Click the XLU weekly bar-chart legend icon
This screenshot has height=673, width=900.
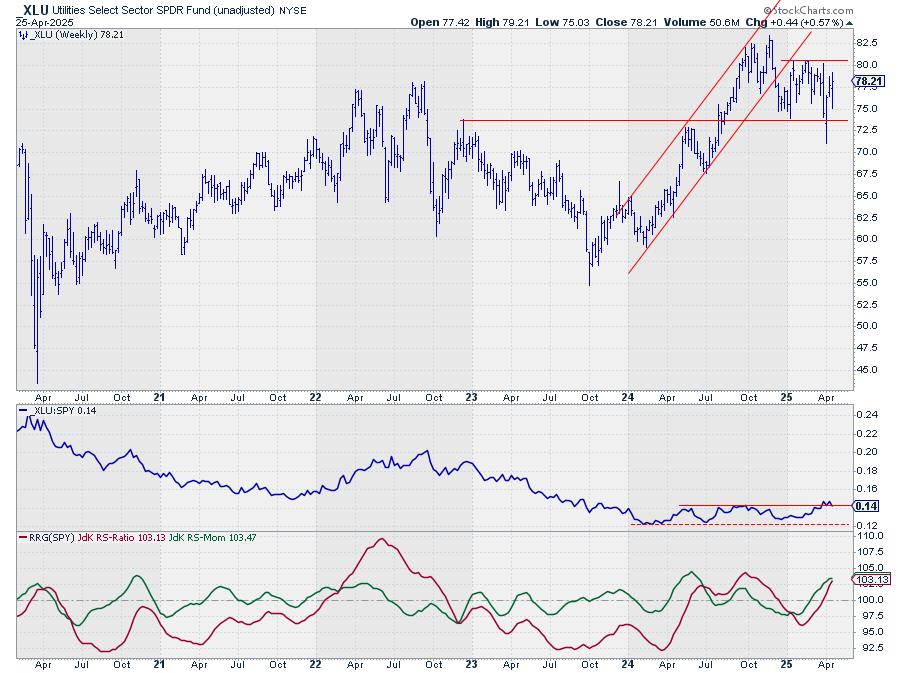[22, 34]
